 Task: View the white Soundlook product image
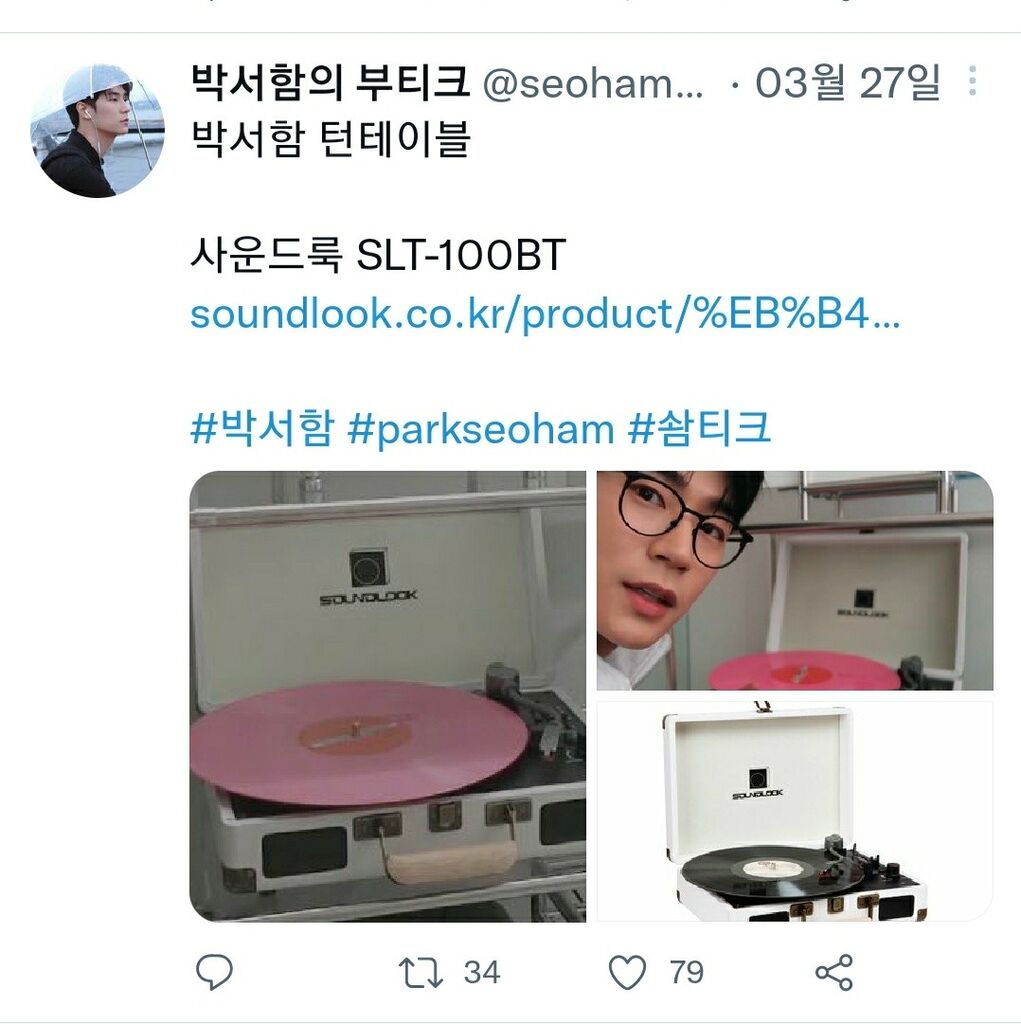[795, 812]
